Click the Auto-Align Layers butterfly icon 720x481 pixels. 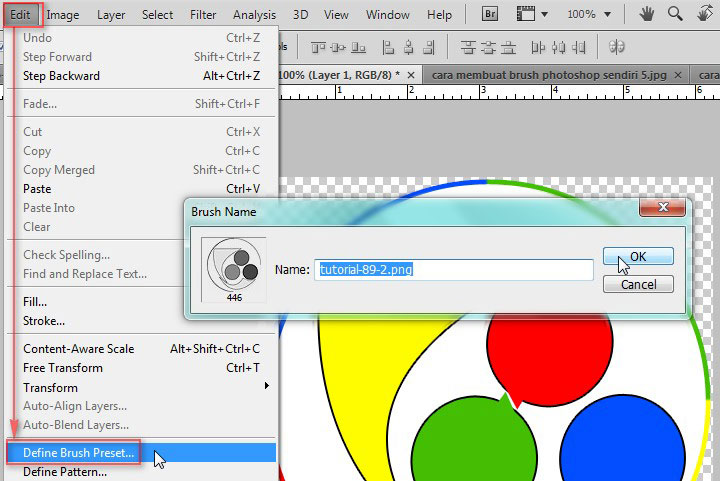point(616,47)
